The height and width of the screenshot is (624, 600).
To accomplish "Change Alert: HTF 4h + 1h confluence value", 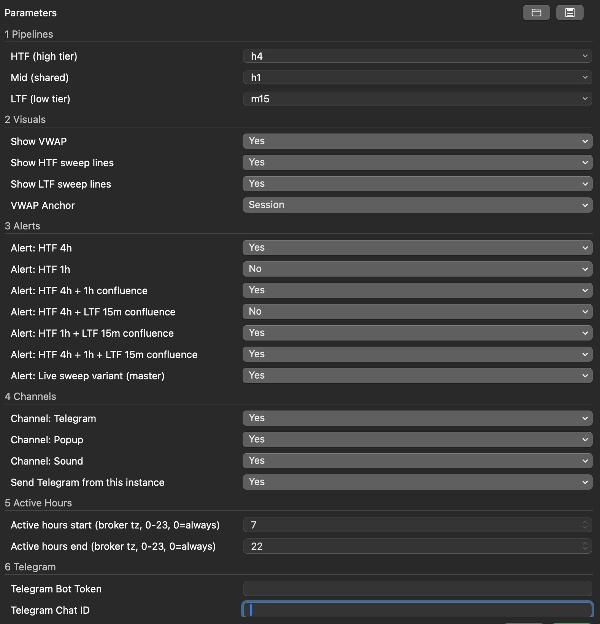I will pyautogui.click(x=418, y=291).
